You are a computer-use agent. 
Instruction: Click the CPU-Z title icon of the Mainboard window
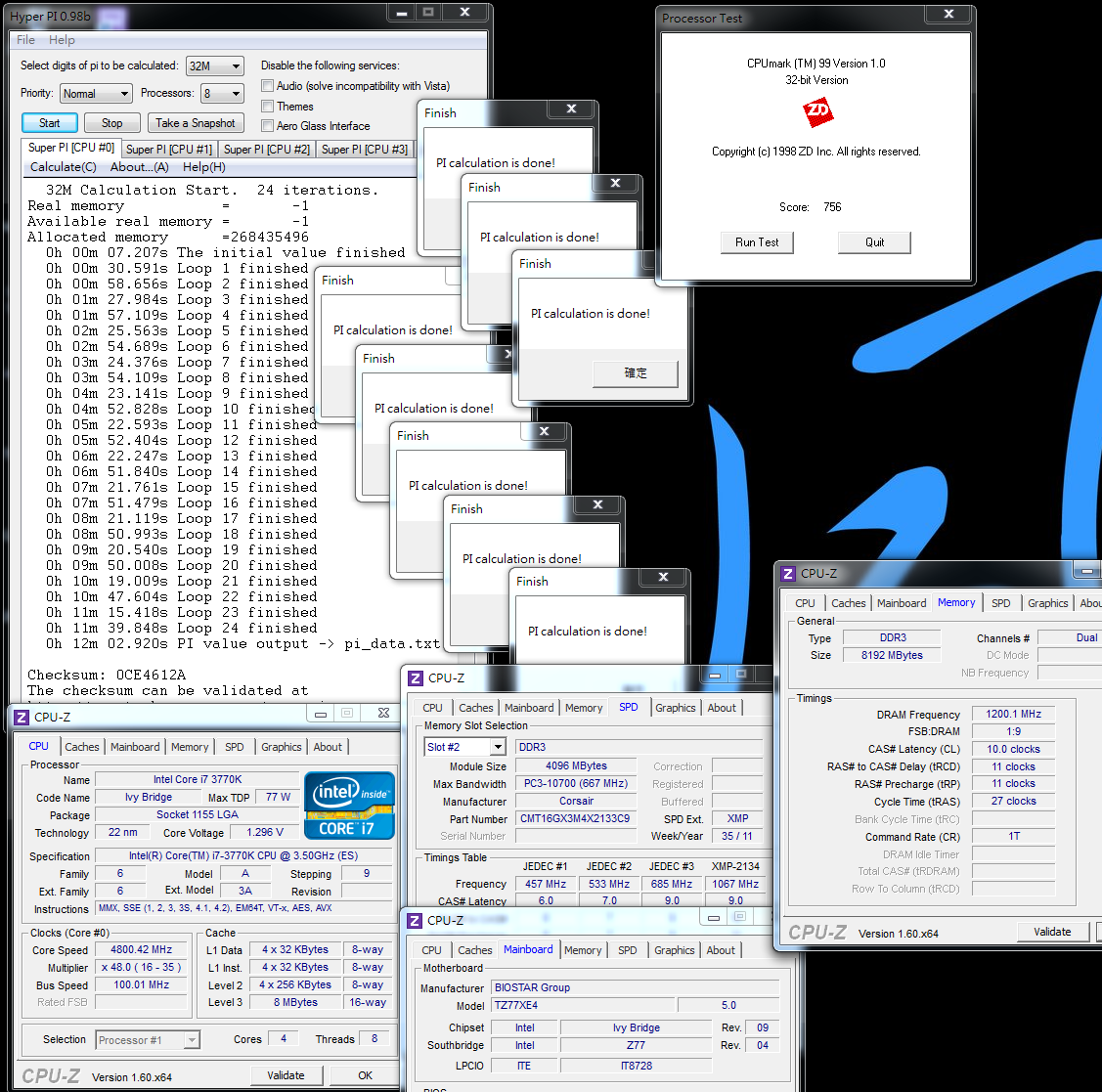pos(415,921)
